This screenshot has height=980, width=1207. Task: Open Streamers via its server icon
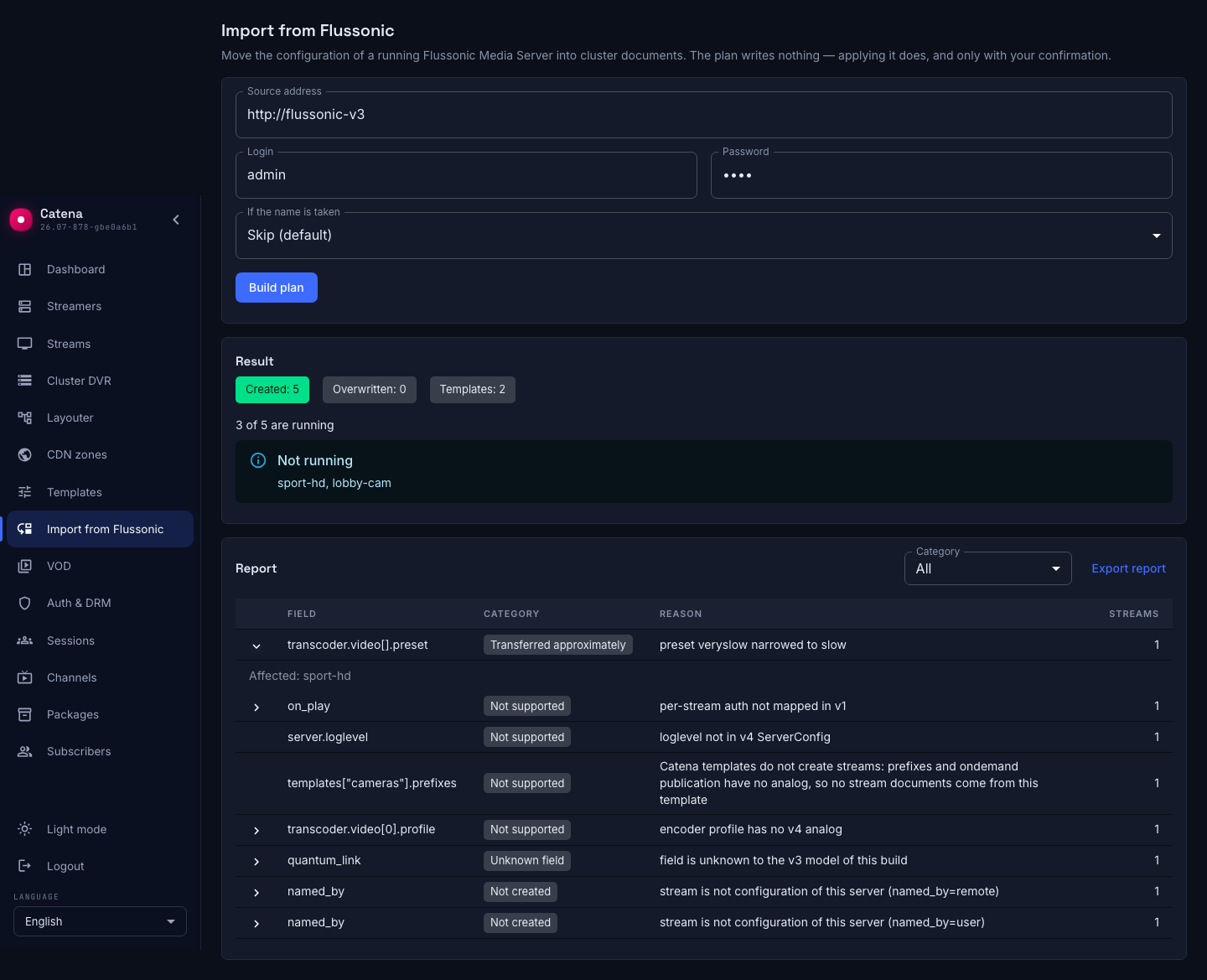(25, 307)
